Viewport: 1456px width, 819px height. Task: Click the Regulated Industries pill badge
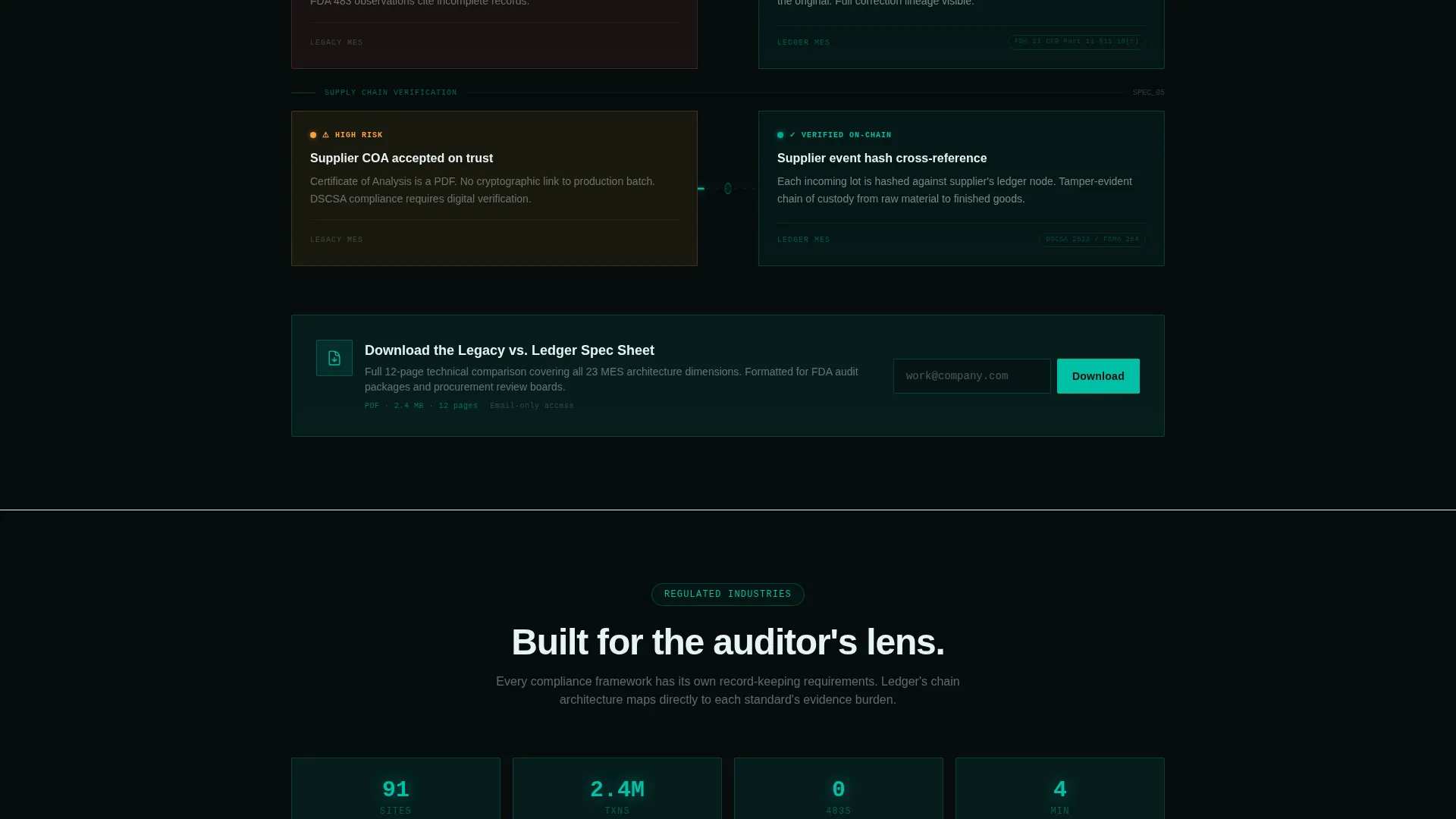(x=728, y=595)
